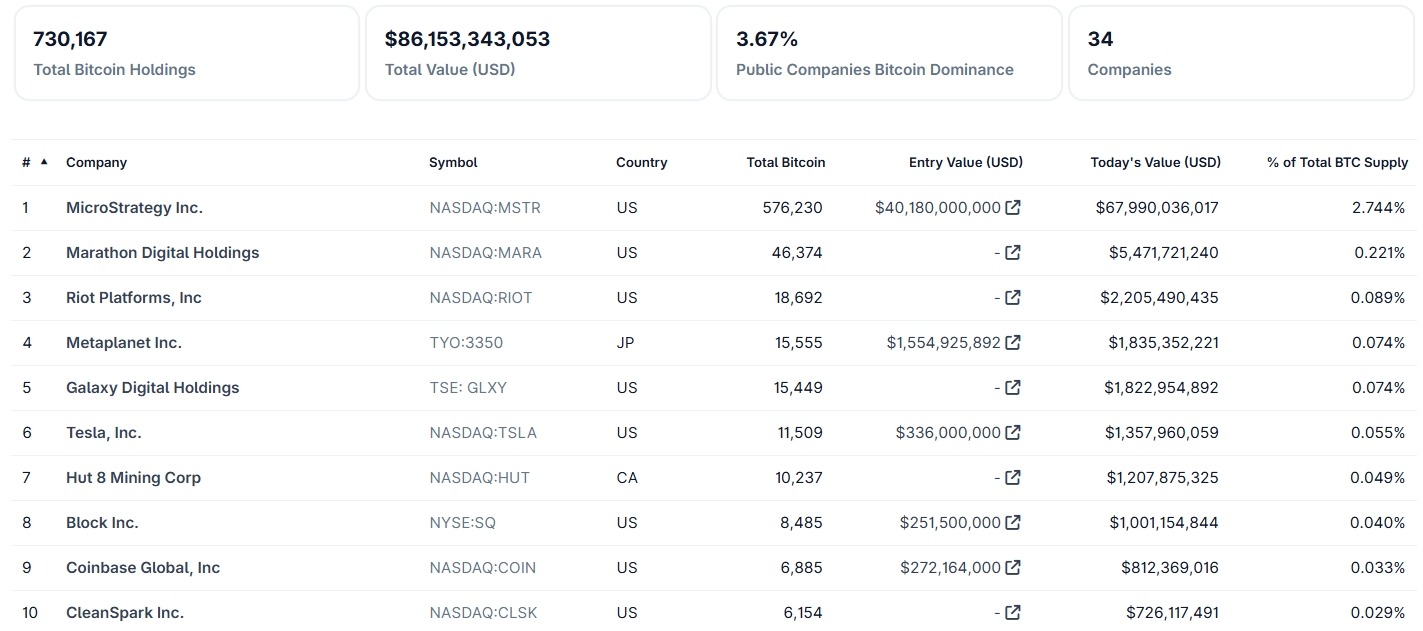Open Marathon Digital Holdings external link icon
Viewport: 1423px width, 631px height.
1013,253
